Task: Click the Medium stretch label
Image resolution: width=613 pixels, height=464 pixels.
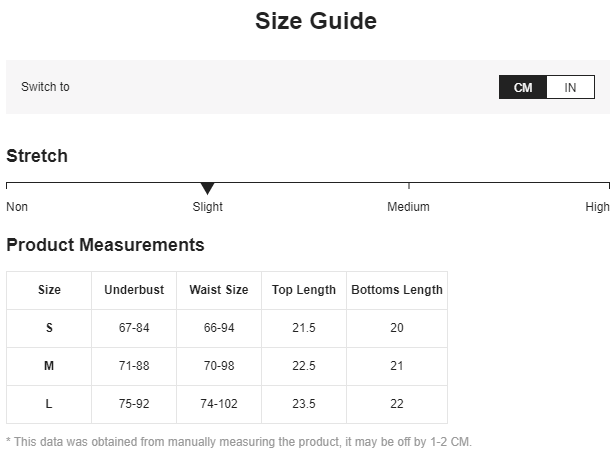Action: tap(408, 207)
